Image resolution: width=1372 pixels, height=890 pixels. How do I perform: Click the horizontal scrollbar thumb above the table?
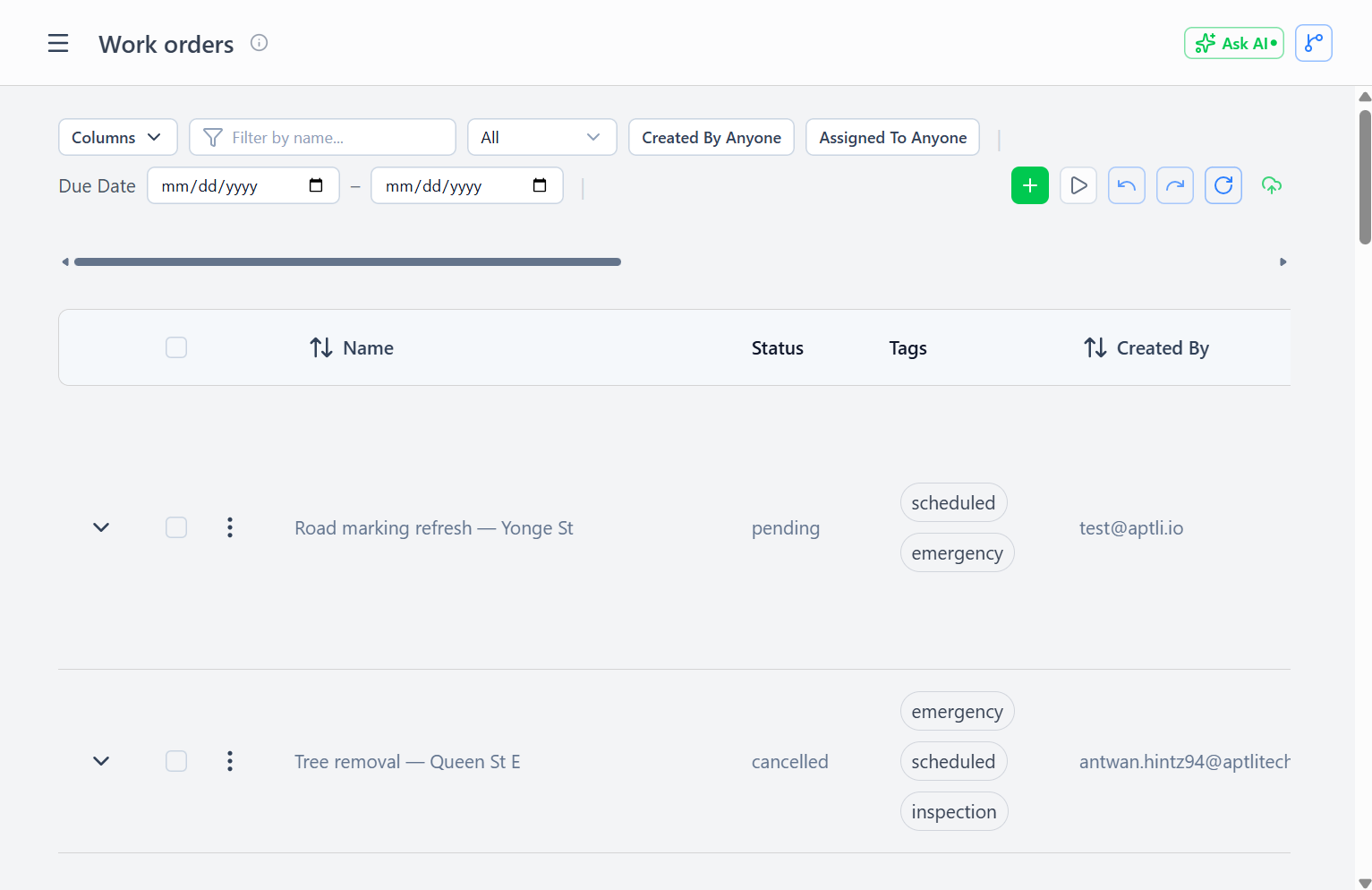[x=347, y=261]
